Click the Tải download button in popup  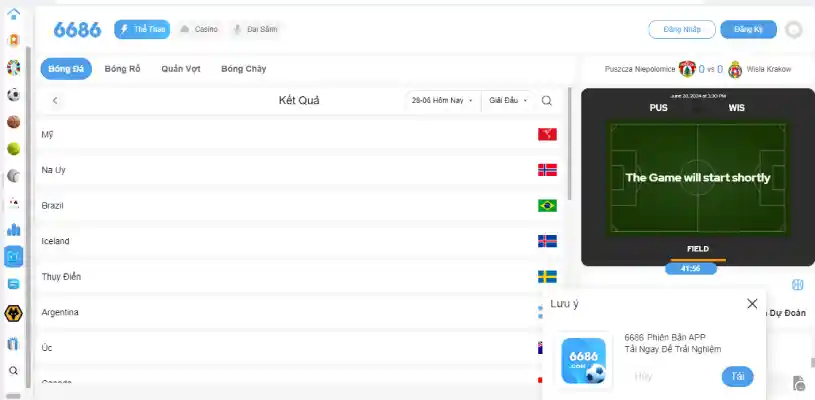738,377
